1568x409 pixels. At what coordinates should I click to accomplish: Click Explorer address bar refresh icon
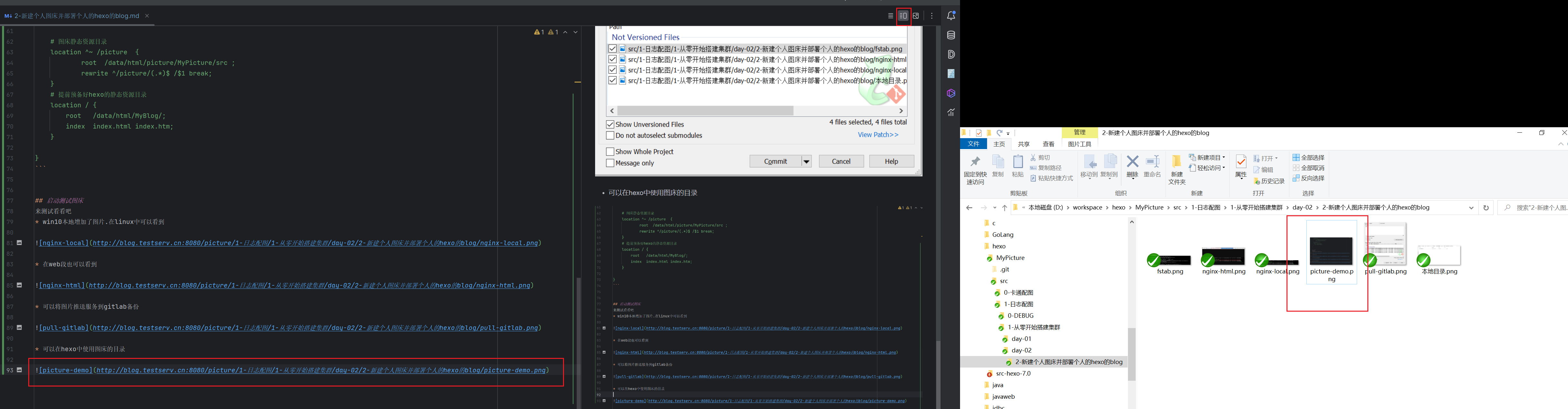[x=1486, y=208]
